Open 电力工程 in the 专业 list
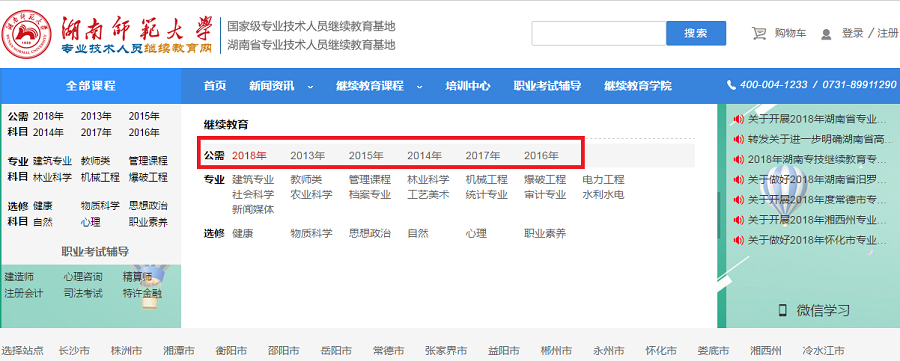This screenshot has width=900, height=361. click(x=603, y=180)
